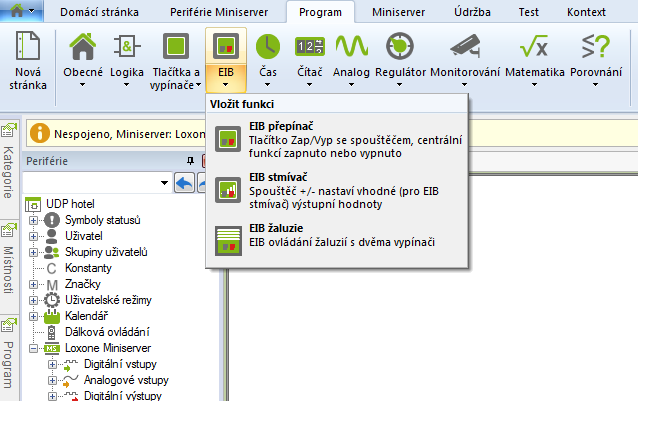Open the Obecné house icon

[x=83, y=46]
